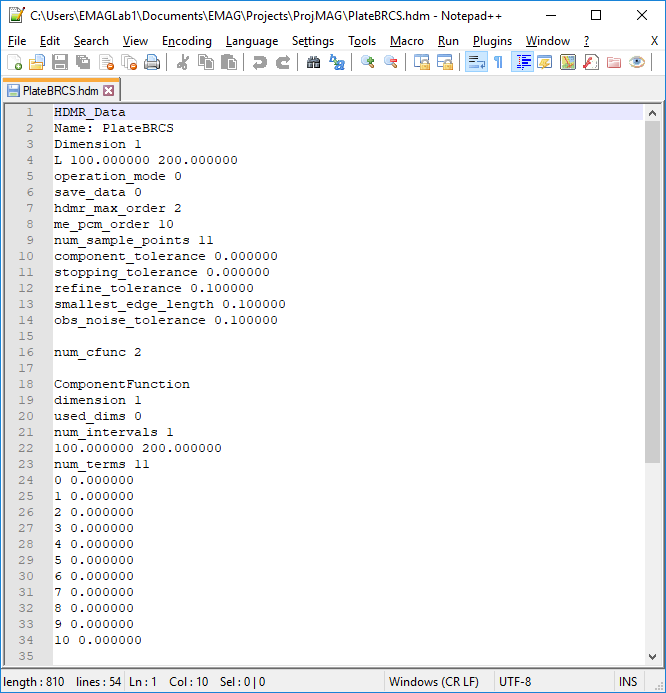Screen dimensions: 666x693
Task: Open the ? help menu
Action: (586, 41)
